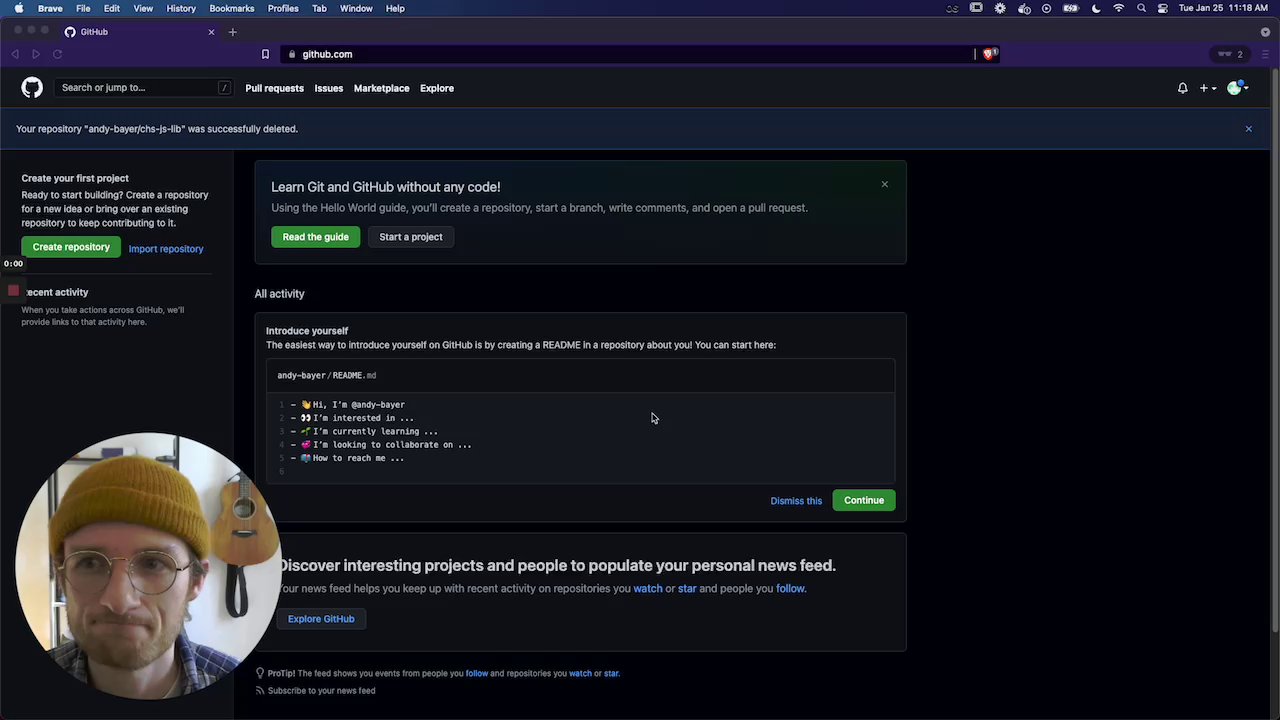Expand the tab list chevron at window top right
The width and height of the screenshot is (1280, 720).
1265,32
